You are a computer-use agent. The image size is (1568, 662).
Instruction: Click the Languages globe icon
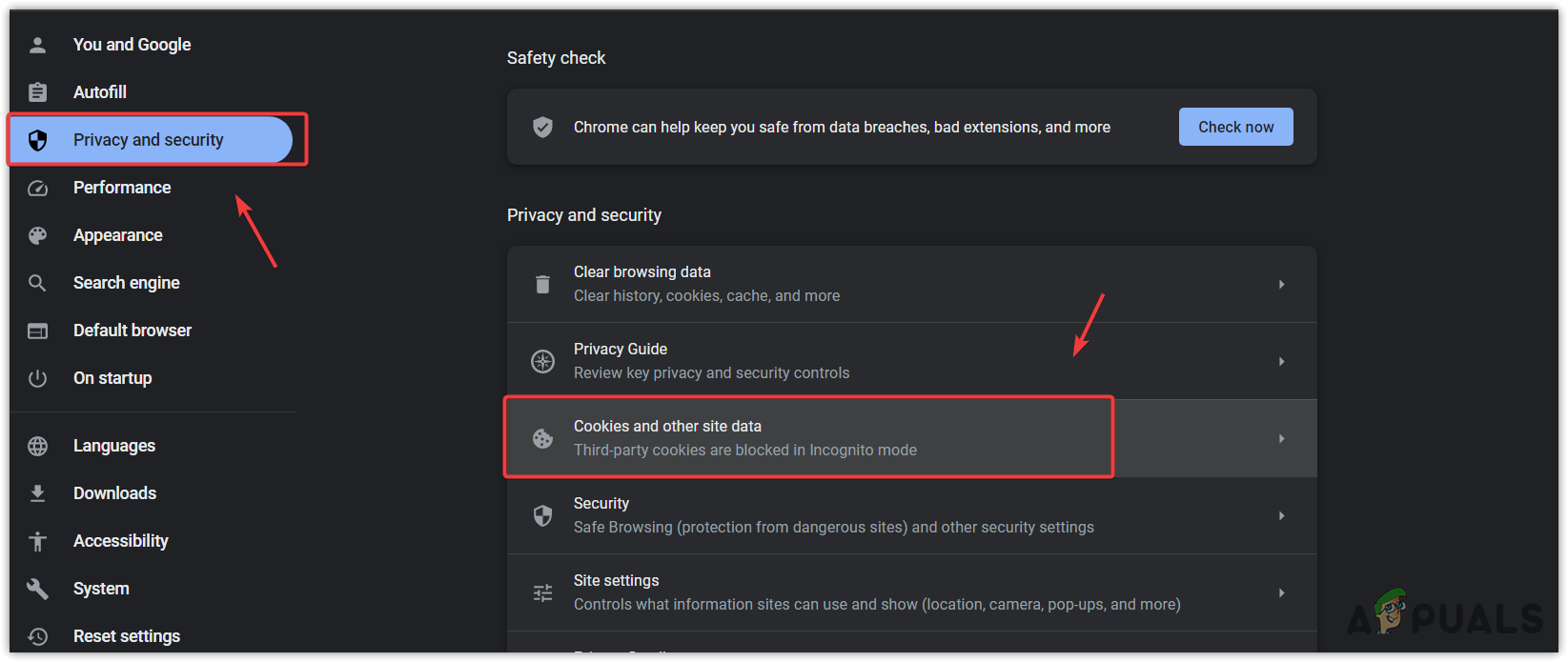pos(38,446)
